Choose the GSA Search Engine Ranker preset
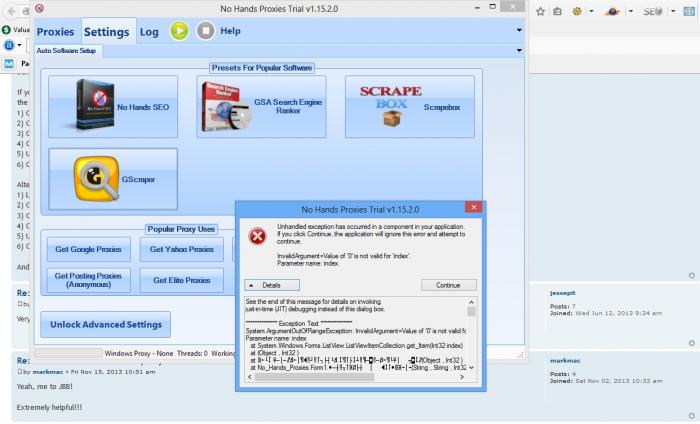700x424 pixels. coord(261,106)
